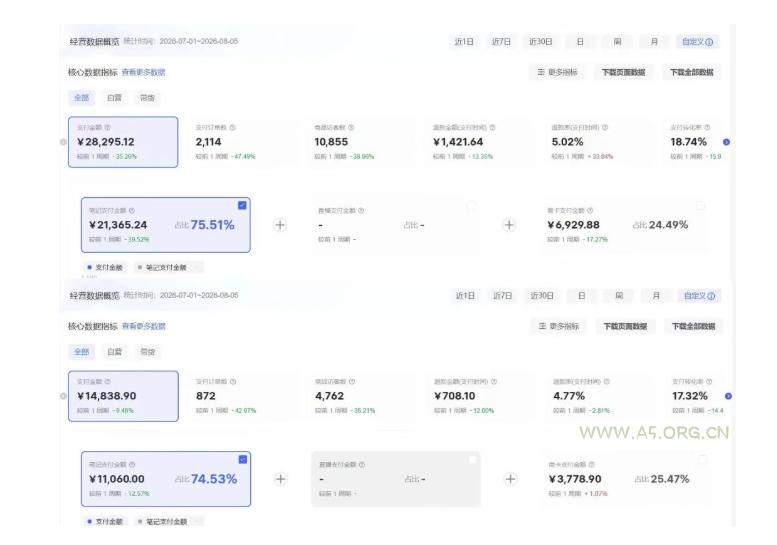777x545 pixels.
Task: Click help icon beside 支付金额 ¥14,838.90
Action: 108,382
